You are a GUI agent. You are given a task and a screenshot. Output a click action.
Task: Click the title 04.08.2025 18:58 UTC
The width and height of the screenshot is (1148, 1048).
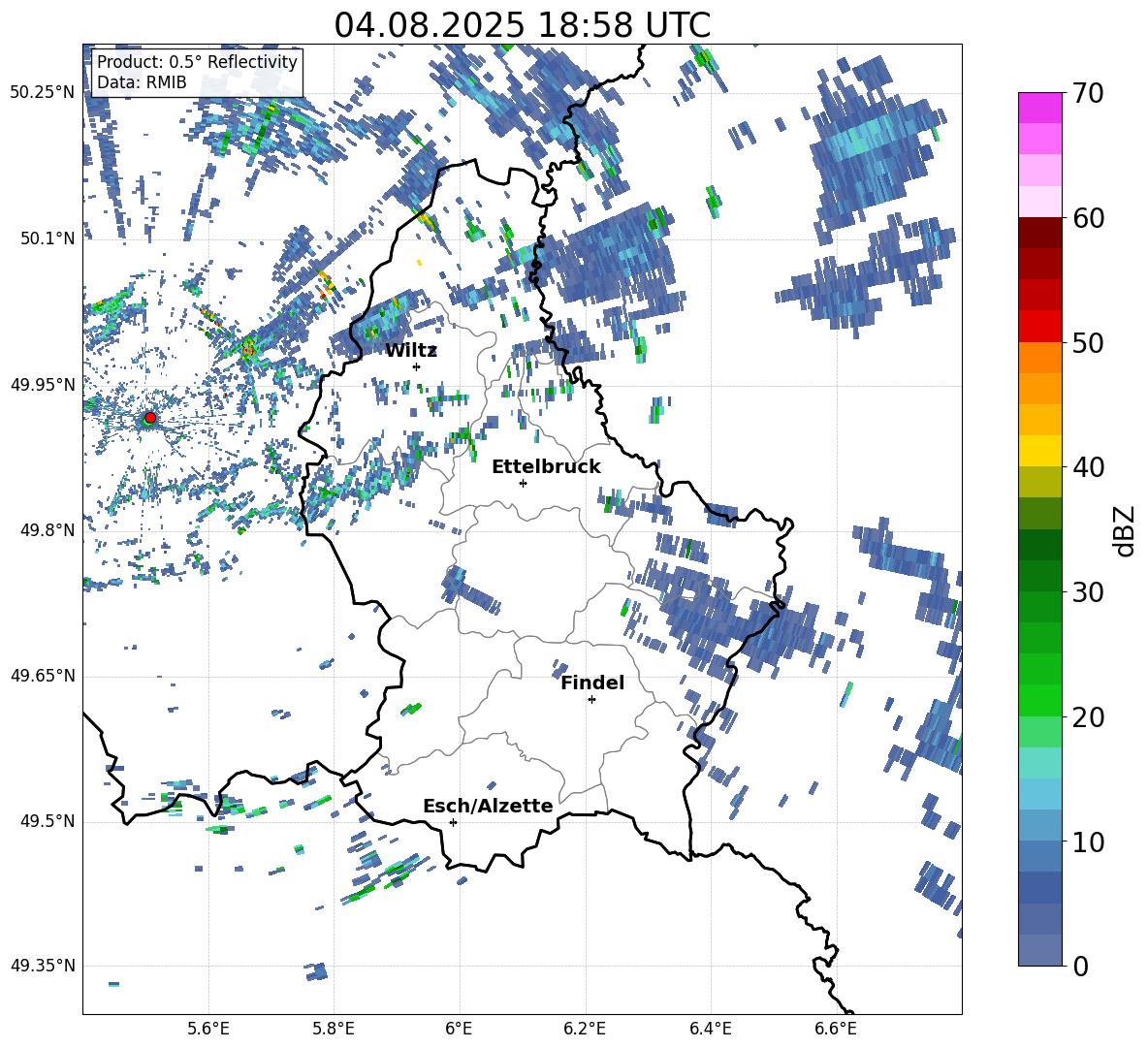(522, 25)
